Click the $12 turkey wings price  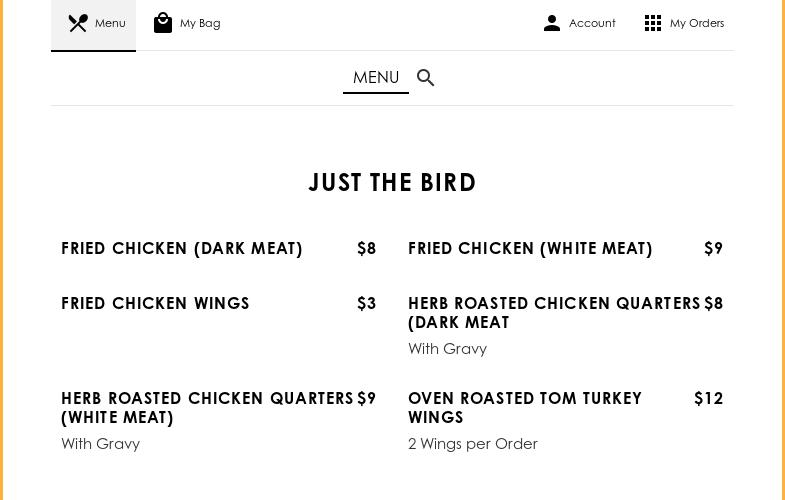tap(709, 398)
